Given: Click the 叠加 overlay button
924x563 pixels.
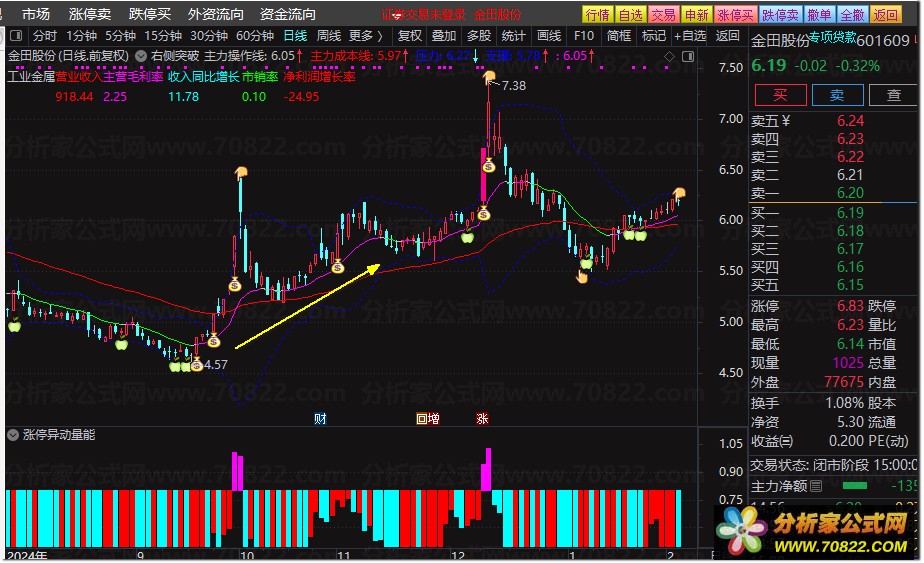Looking at the screenshot, I should 444,36.
